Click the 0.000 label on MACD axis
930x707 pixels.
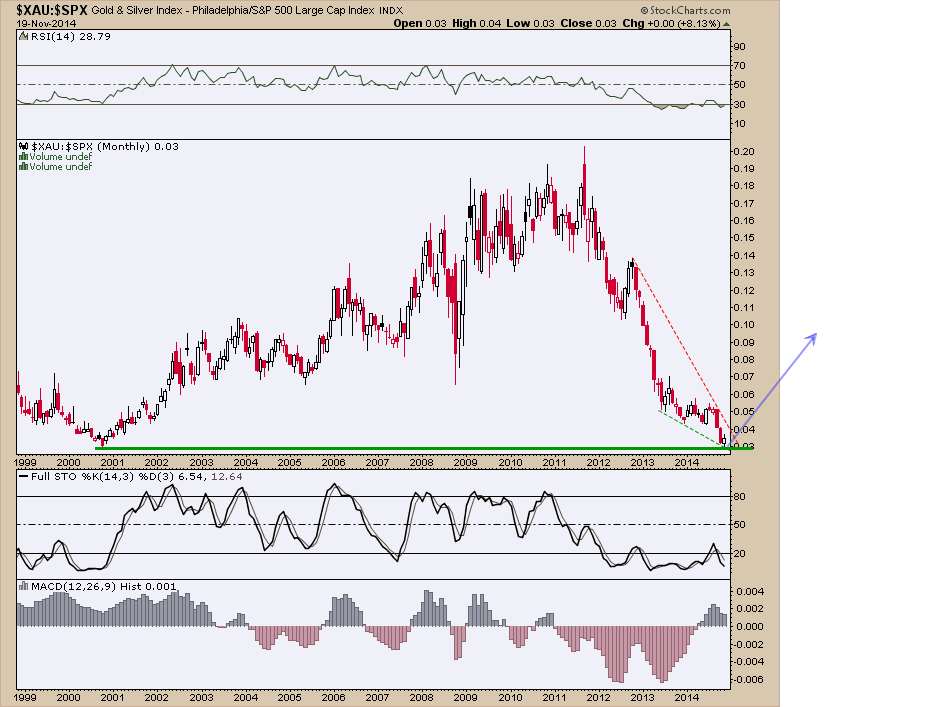point(750,627)
